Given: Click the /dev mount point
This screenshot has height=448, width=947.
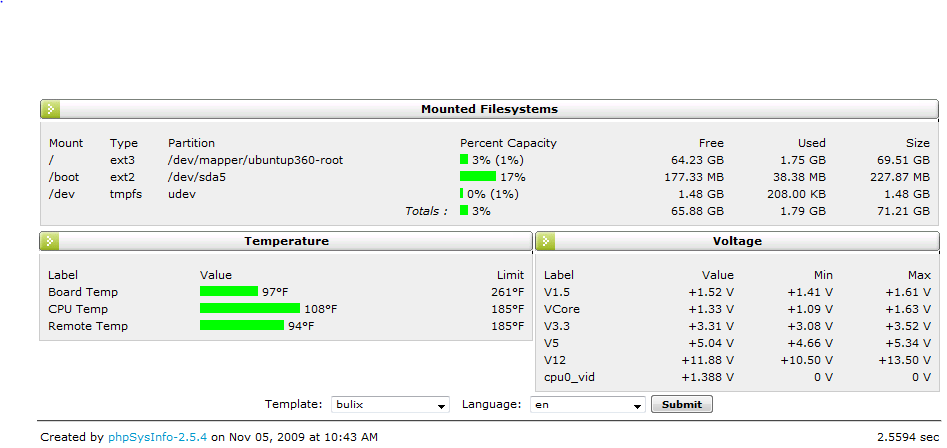Looking at the screenshot, I should [61, 194].
